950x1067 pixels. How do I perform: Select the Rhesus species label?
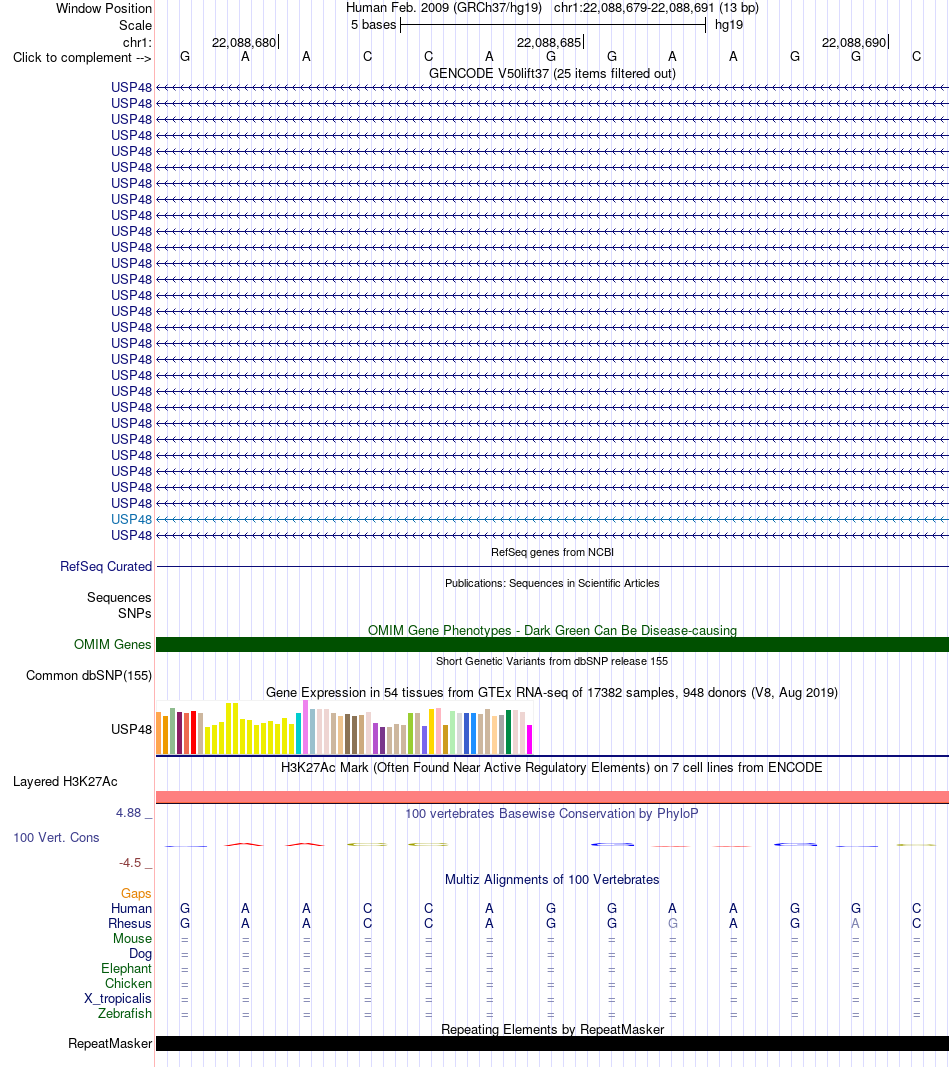129,923
